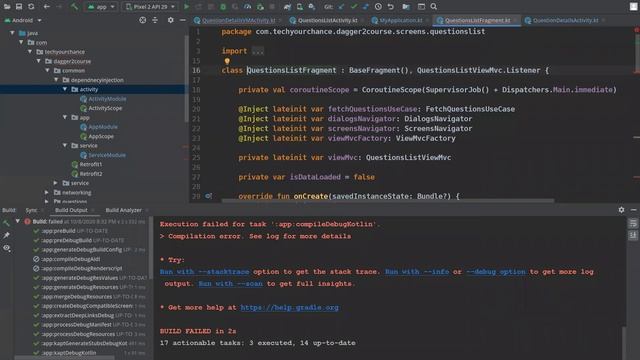The height and width of the screenshot is (360, 640).
Task: Switch to the MyApplication.kt tab
Action: pos(400,20)
